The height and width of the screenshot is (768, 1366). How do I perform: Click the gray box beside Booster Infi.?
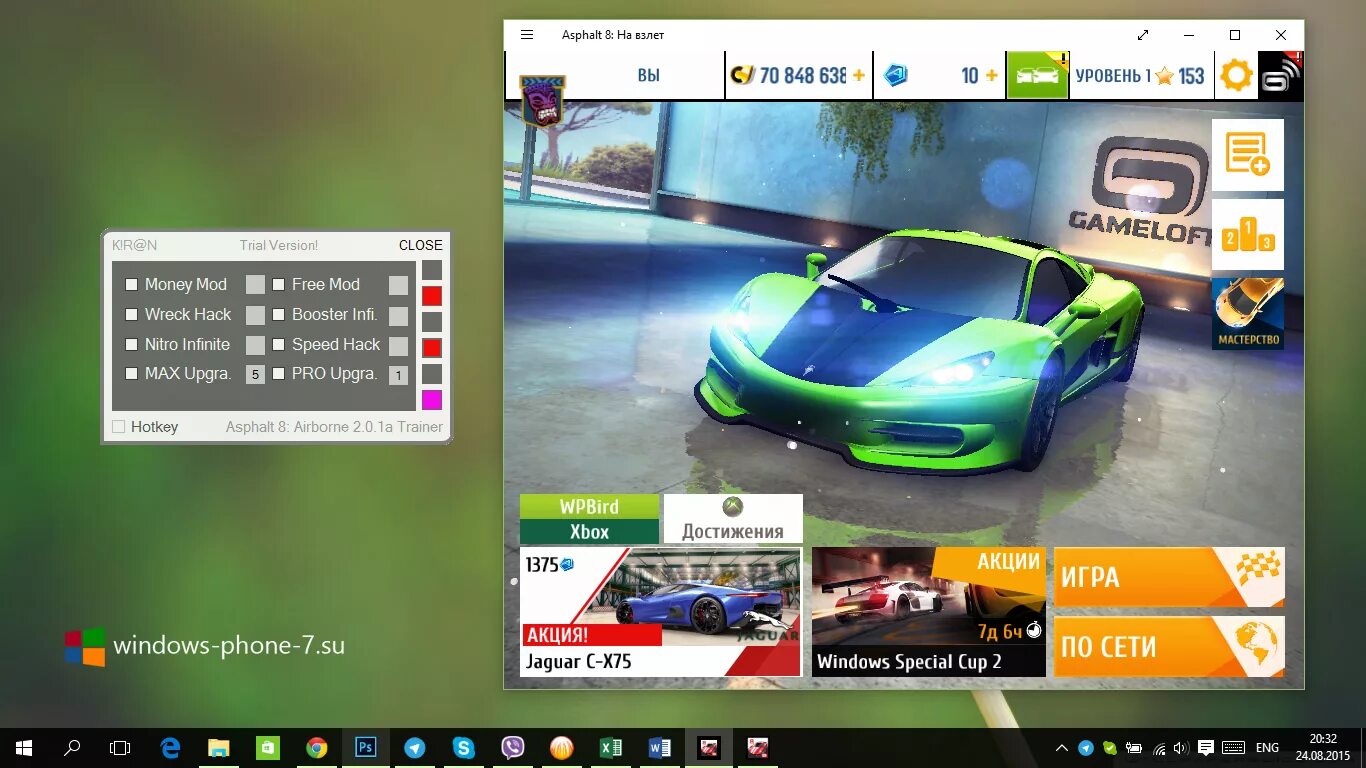[x=398, y=315]
